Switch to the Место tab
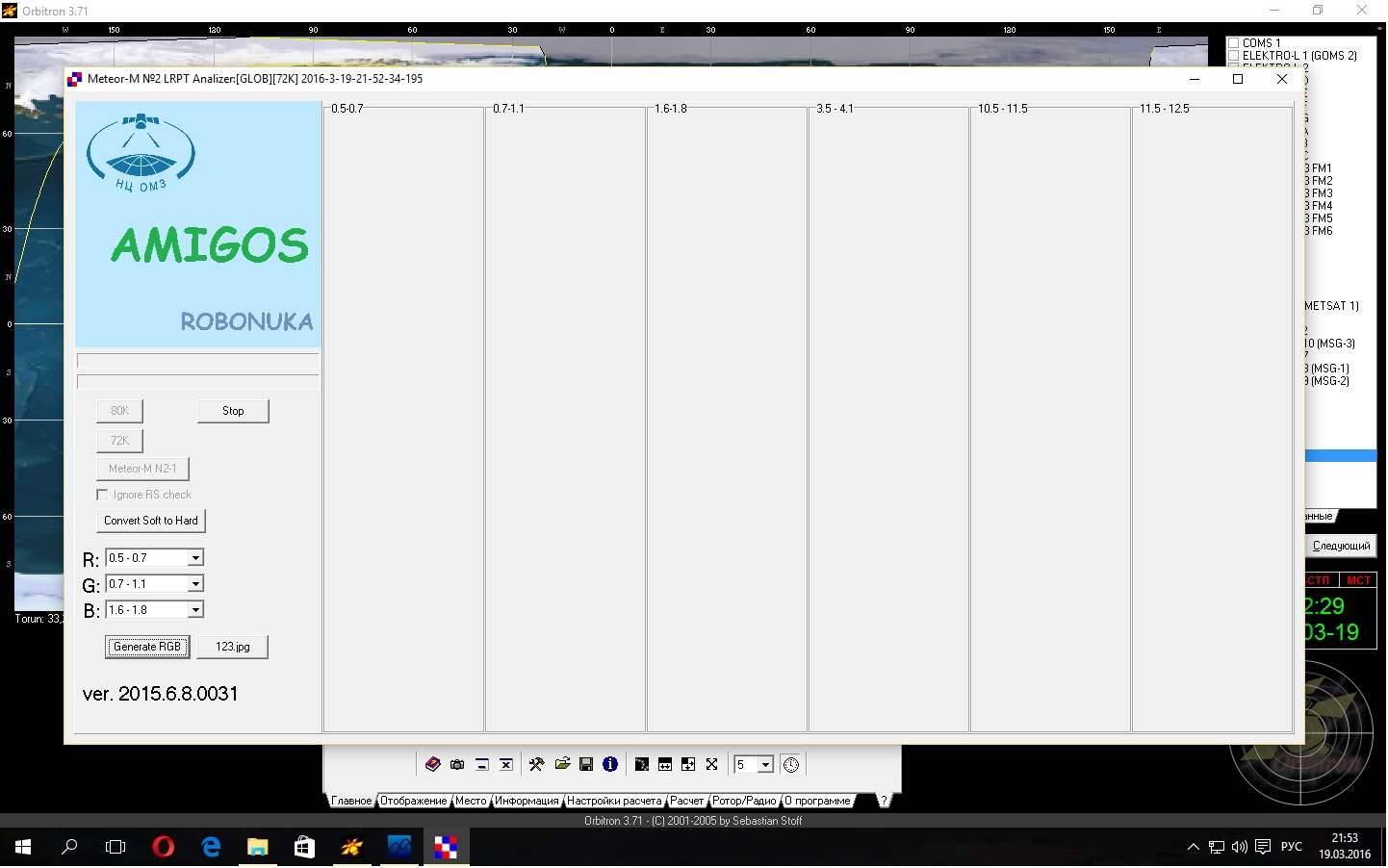 [x=471, y=802]
